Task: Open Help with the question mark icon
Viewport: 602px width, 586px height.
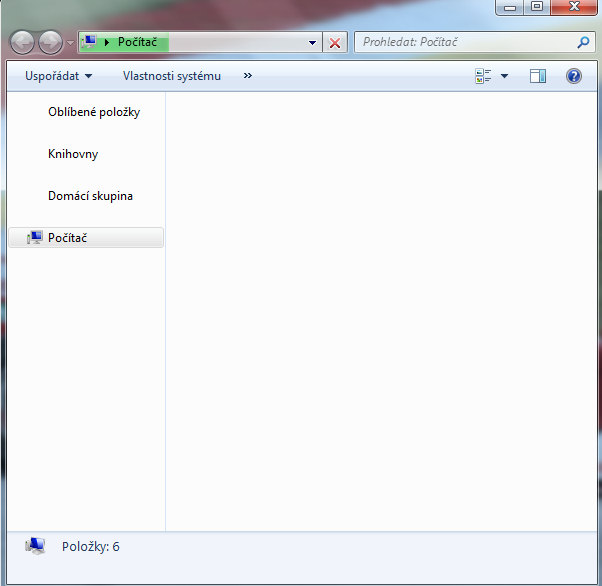Action: coord(574,76)
